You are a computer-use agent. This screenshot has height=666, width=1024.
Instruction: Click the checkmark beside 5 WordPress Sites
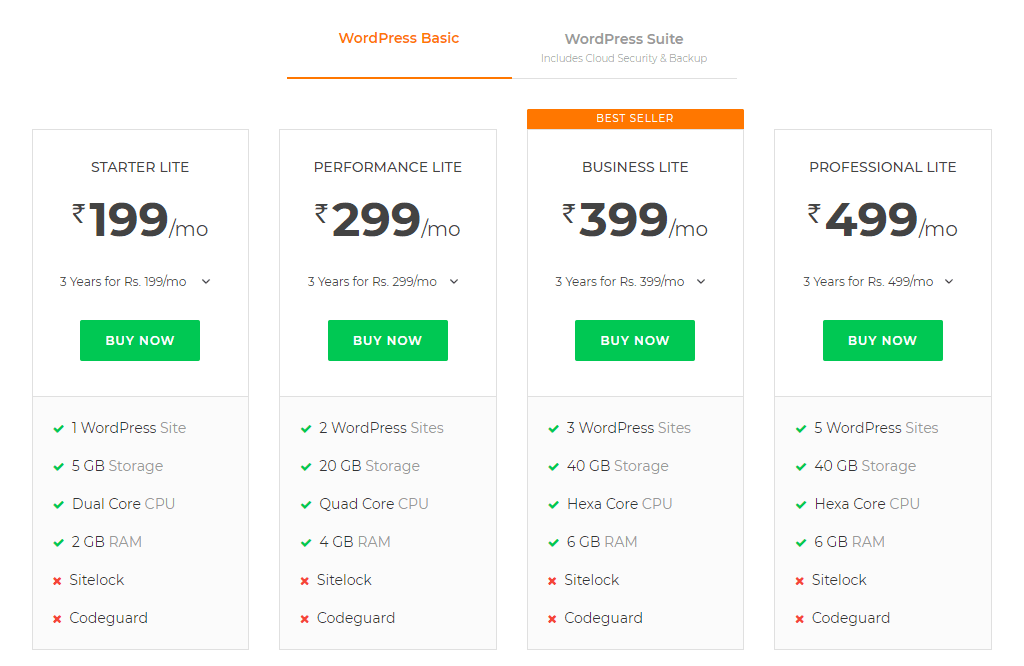point(801,428)
